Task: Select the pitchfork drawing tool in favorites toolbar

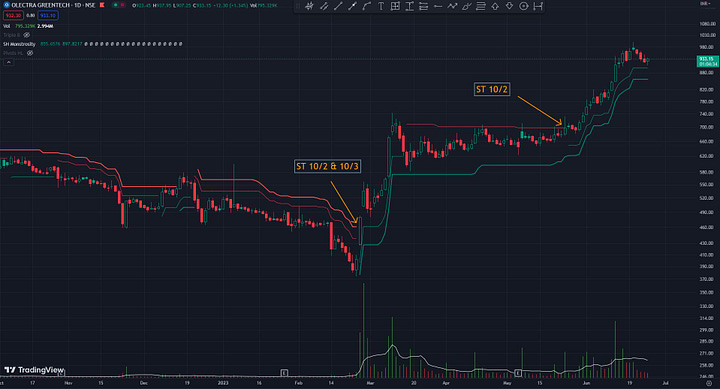Action: pyautogui.click(x=309, y=6)
